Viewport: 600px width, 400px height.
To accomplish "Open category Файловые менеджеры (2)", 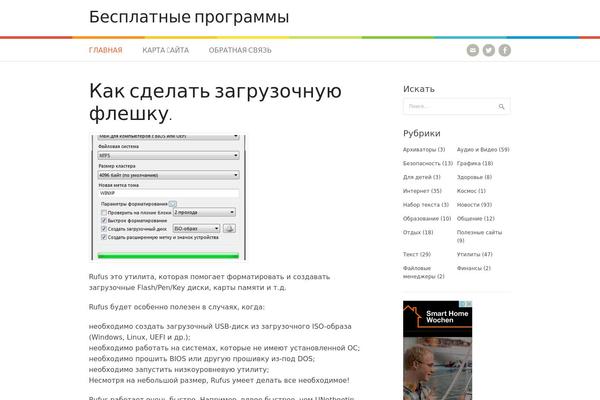I will tap(424, 272).
